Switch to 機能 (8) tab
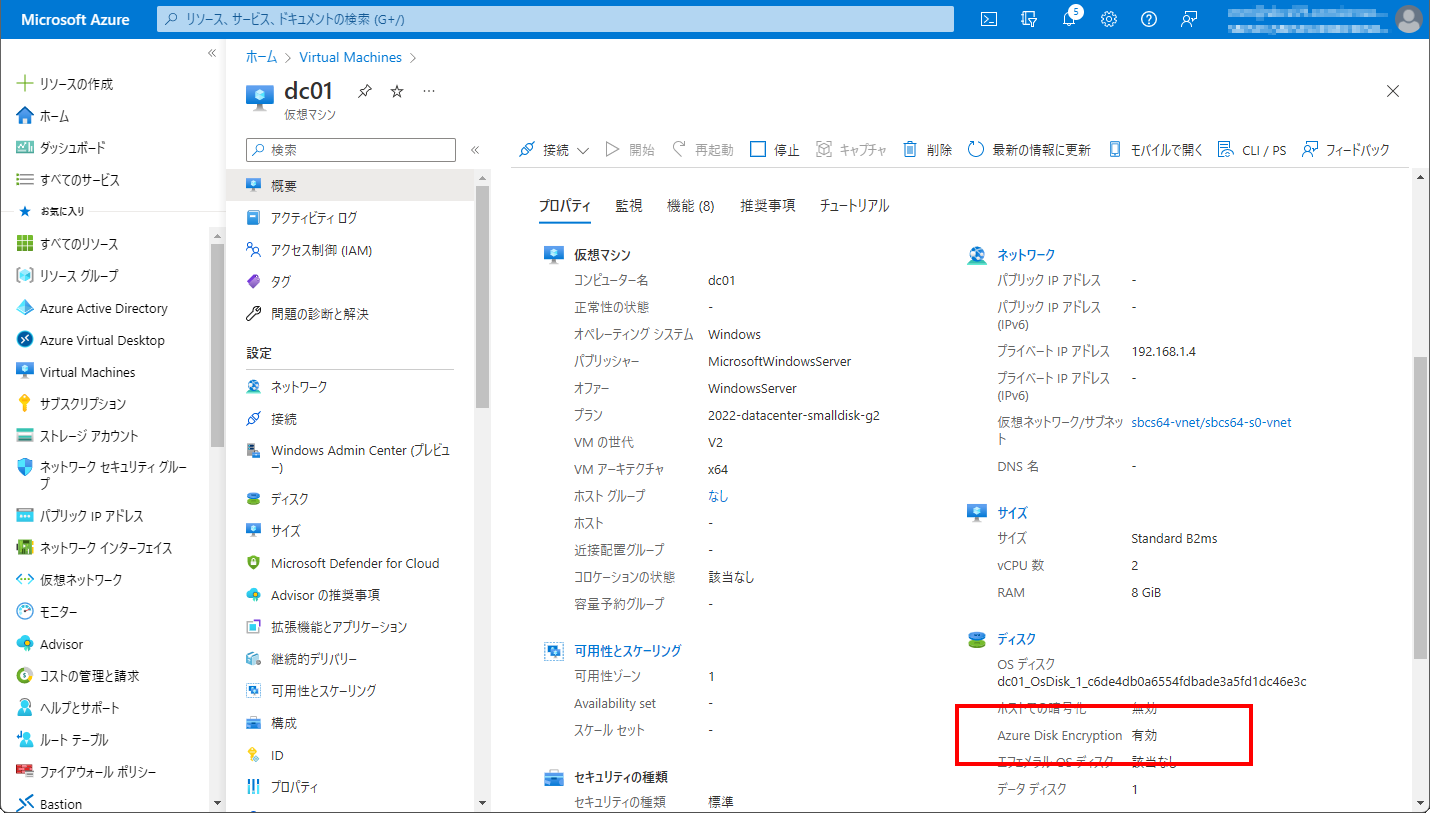Viewport: 1430px width, 813px height. pos(691,206)
